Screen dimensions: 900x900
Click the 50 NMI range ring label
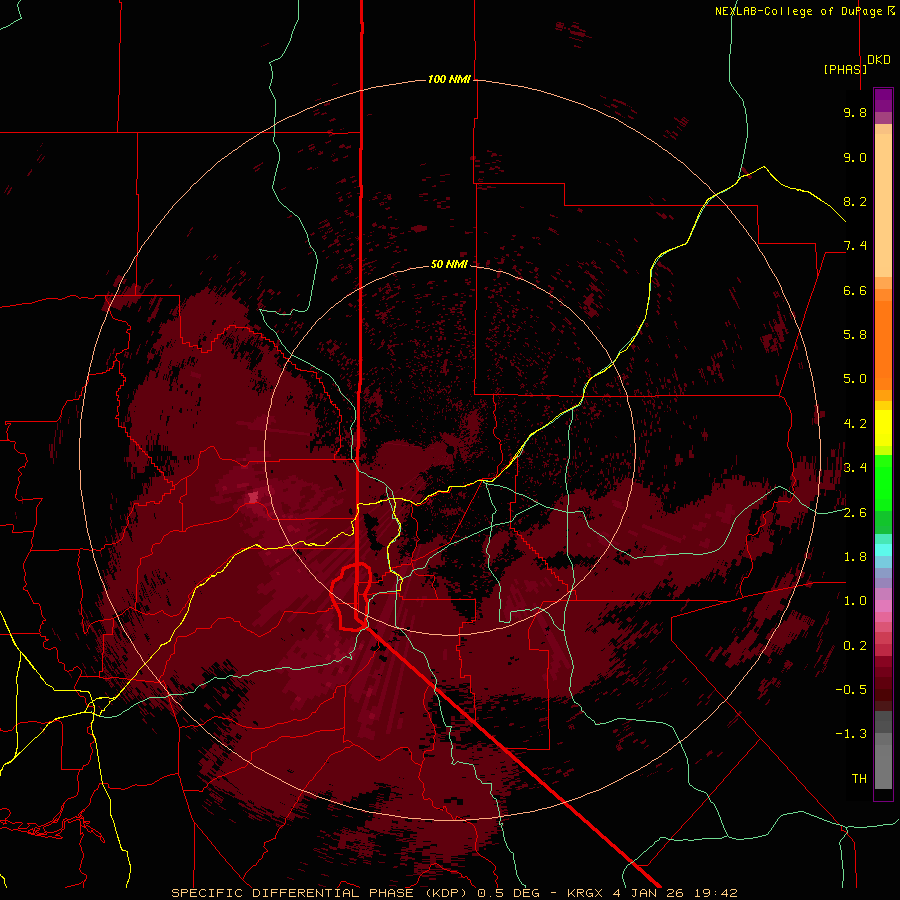pyautogui.click(x=449, y=264)
